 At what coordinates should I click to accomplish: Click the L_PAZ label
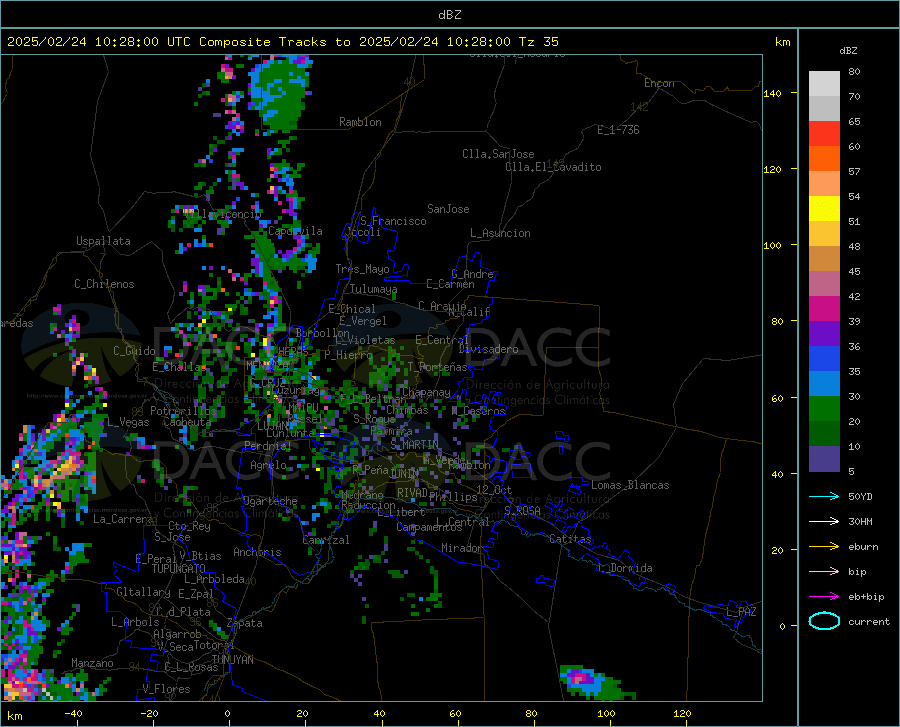741,612
